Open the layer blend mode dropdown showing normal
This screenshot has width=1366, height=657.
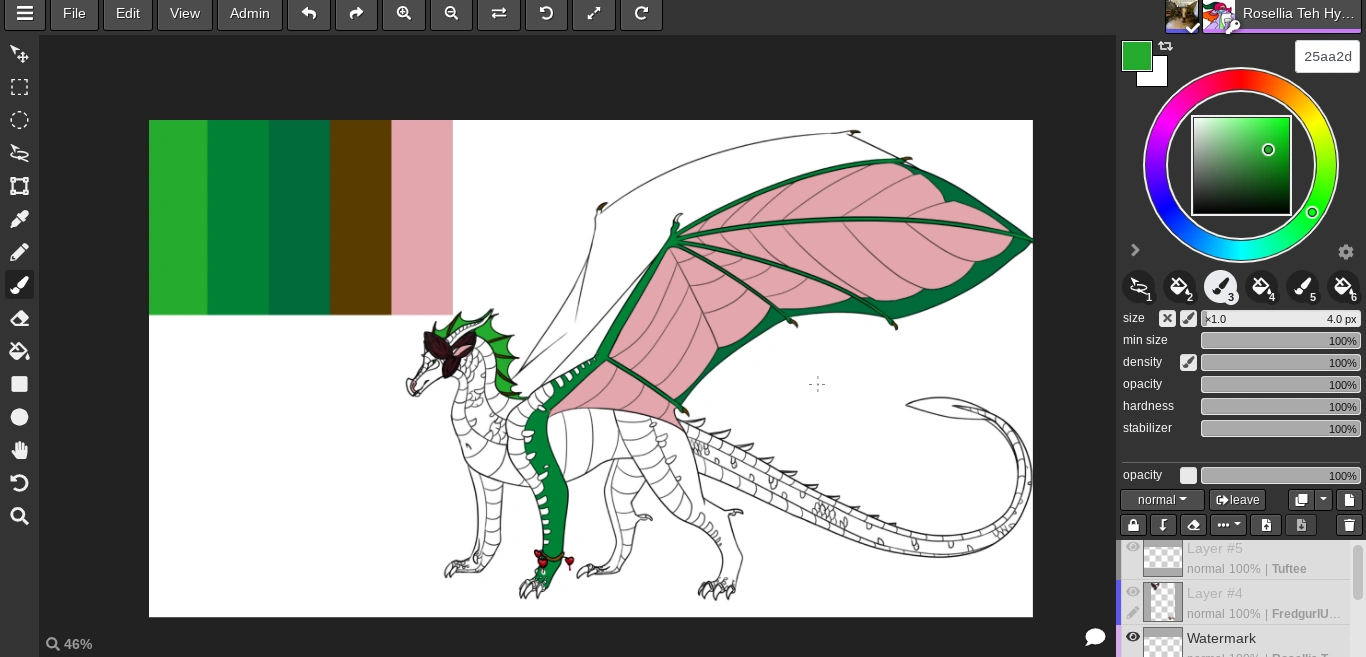coord(1161,499)
